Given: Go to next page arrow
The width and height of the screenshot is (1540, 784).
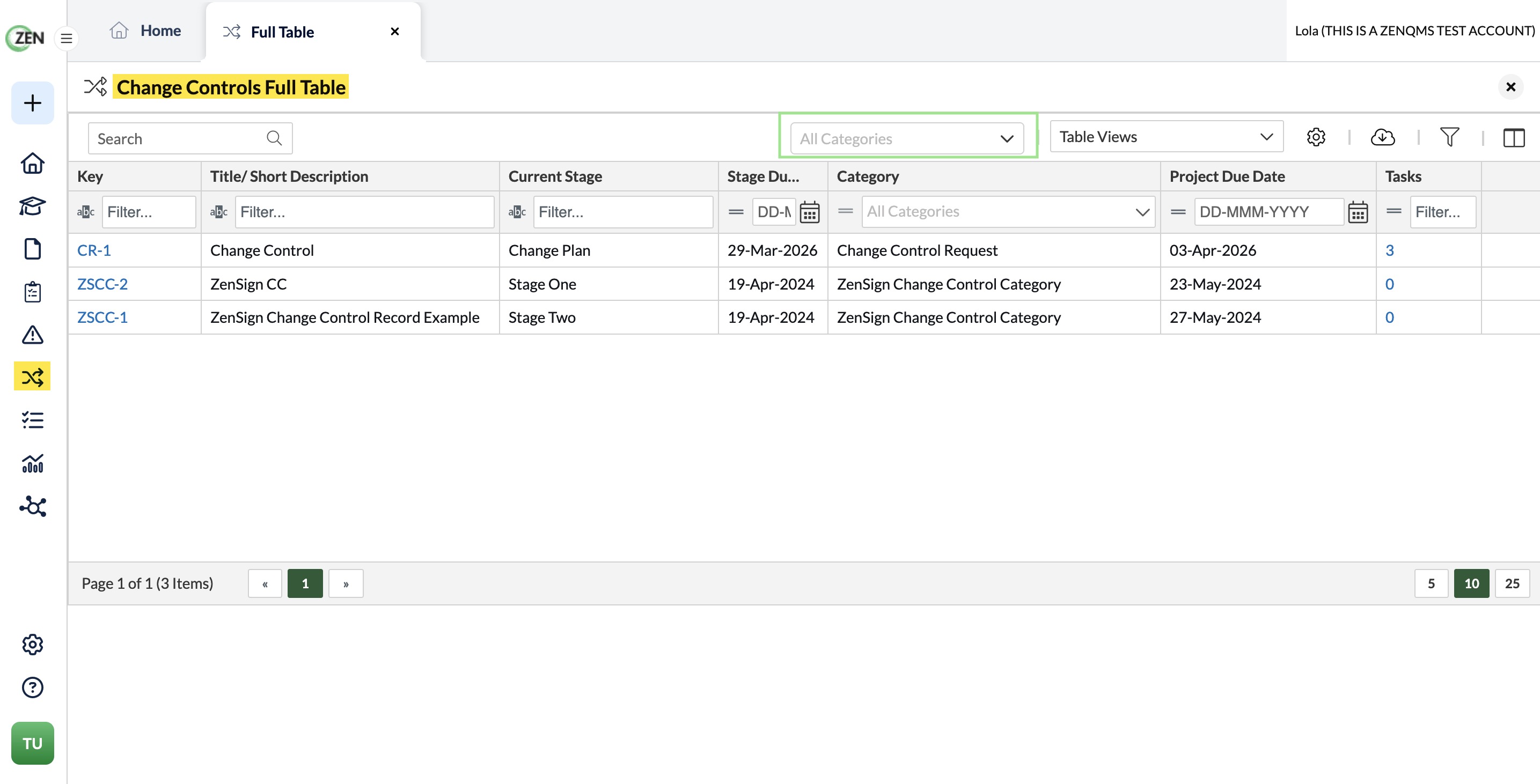Looking at the screenshot, I should 346,583.
